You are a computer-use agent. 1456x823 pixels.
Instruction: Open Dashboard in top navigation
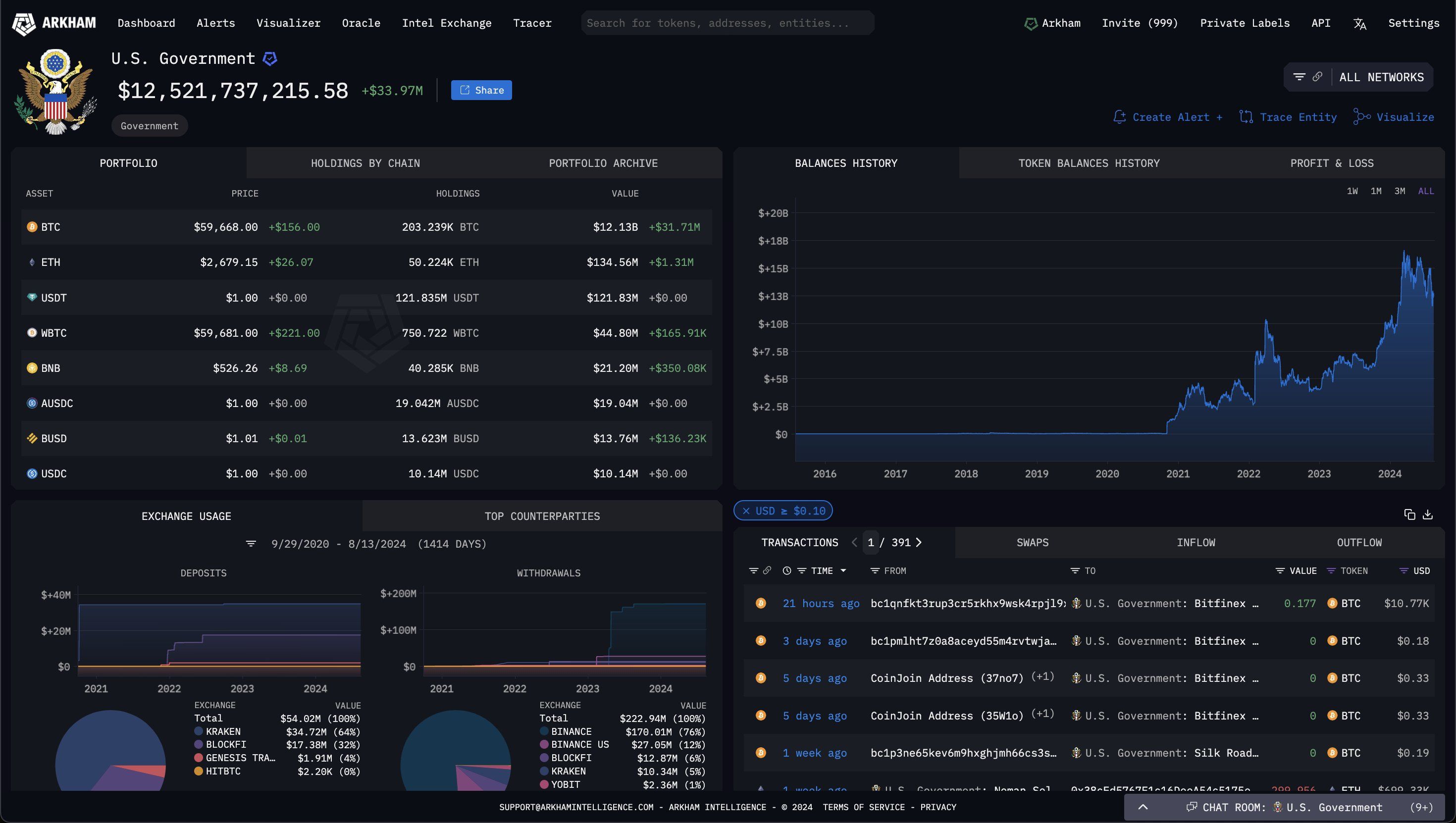click(x=147, y=23)
